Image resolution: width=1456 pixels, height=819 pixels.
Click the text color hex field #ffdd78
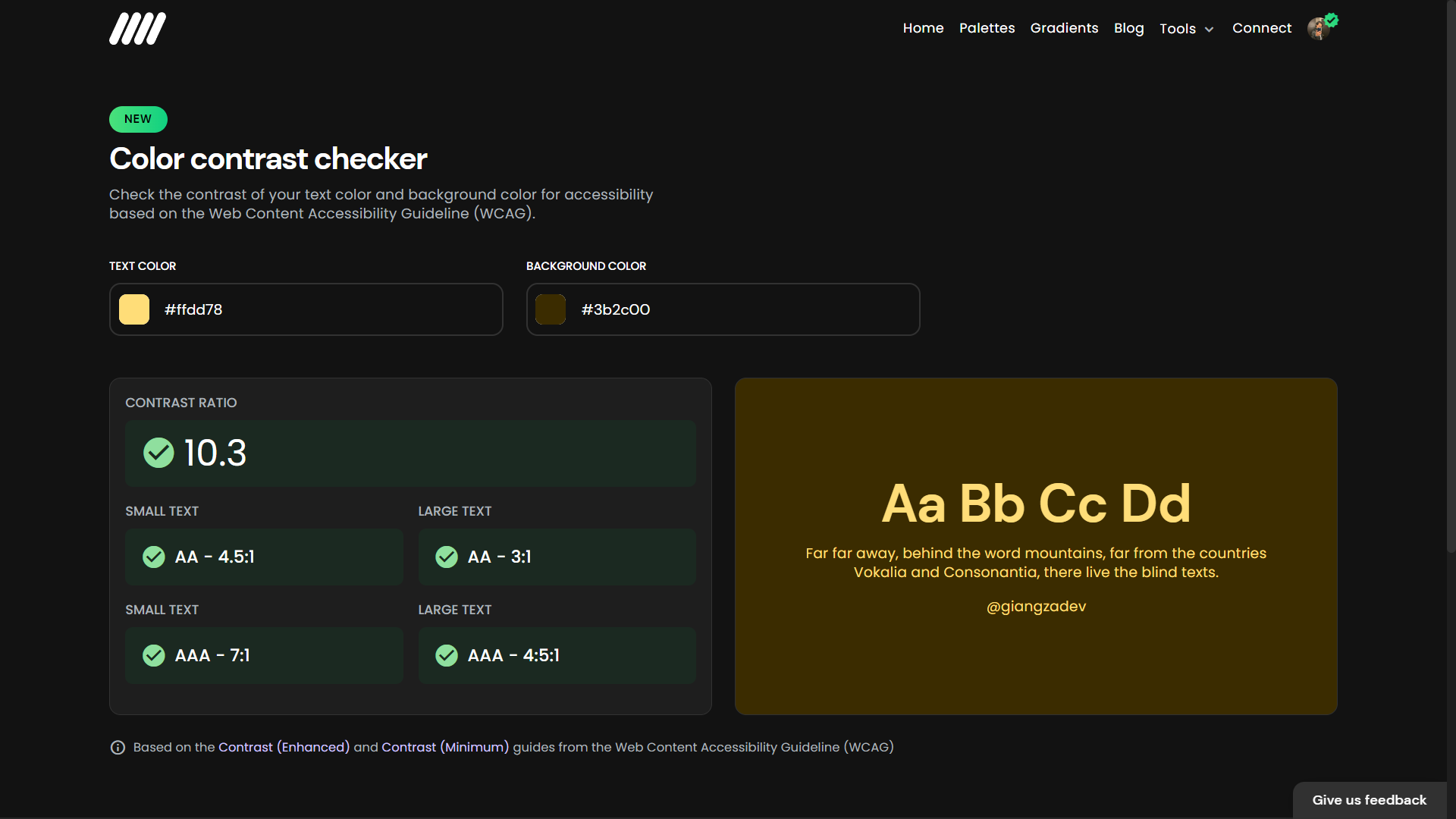click(306, 309)
